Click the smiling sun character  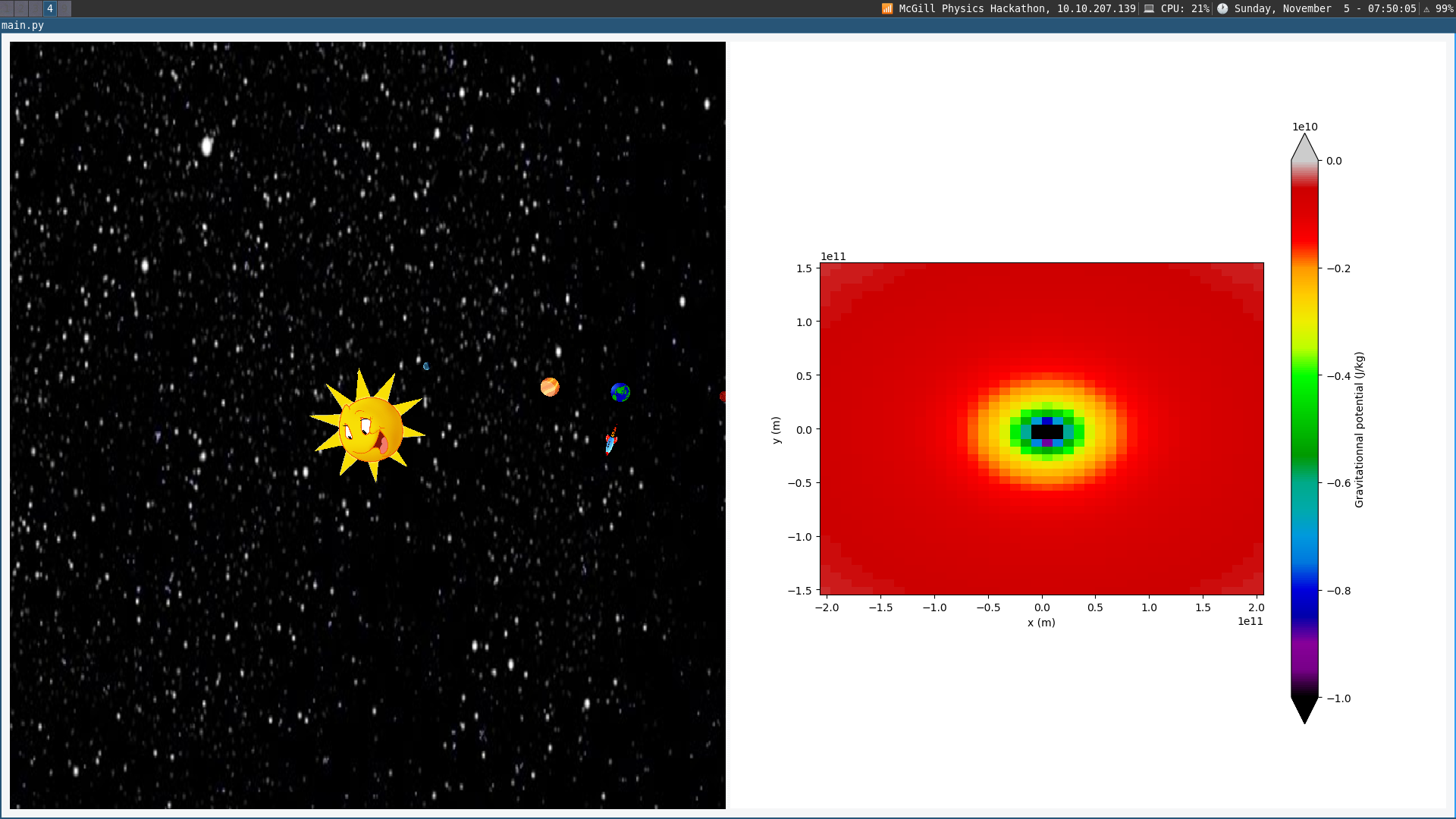pos(369,428)
